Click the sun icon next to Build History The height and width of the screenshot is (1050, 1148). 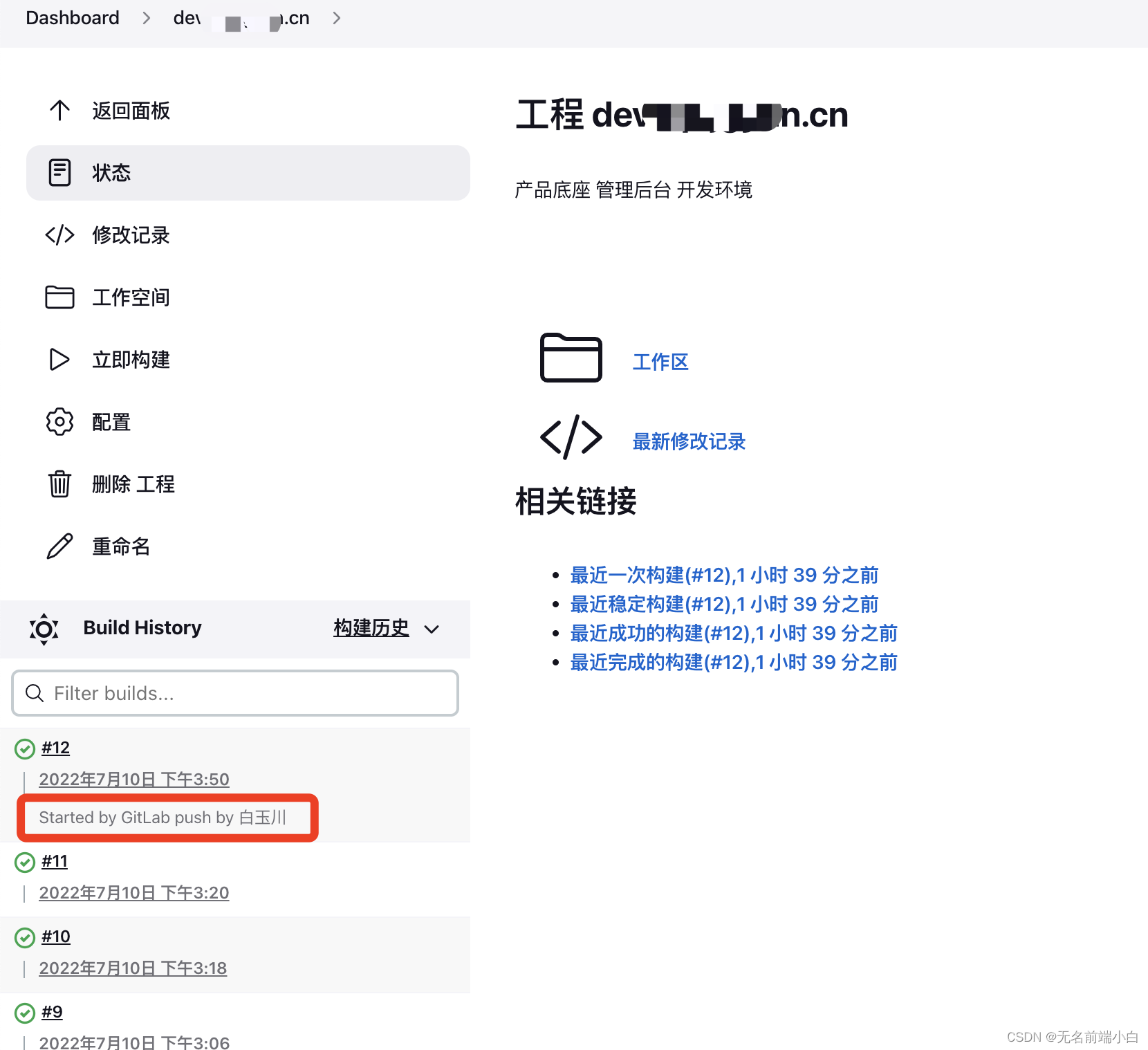(44, 629)
